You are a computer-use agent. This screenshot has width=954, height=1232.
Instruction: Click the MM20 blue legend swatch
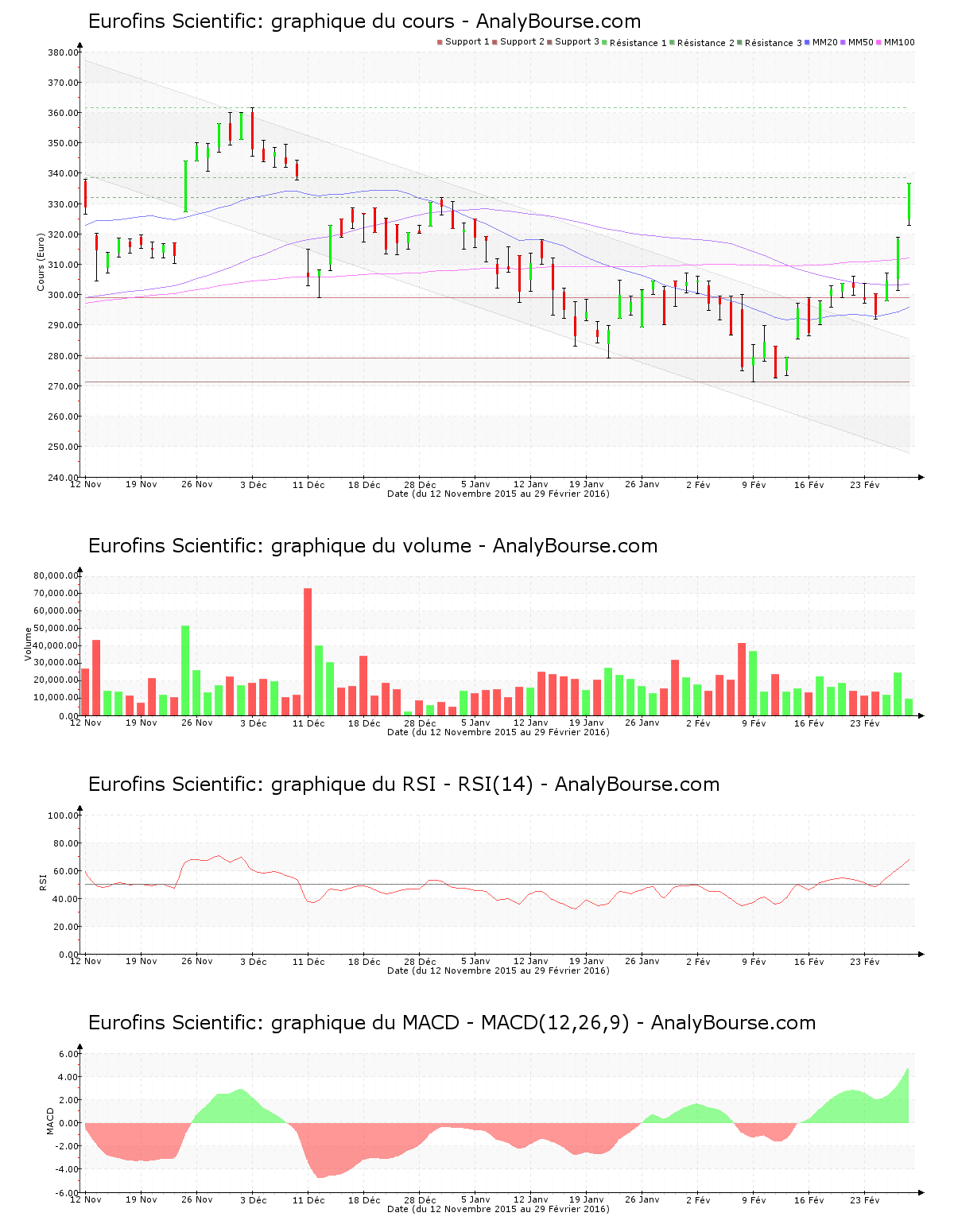[807, 42]
